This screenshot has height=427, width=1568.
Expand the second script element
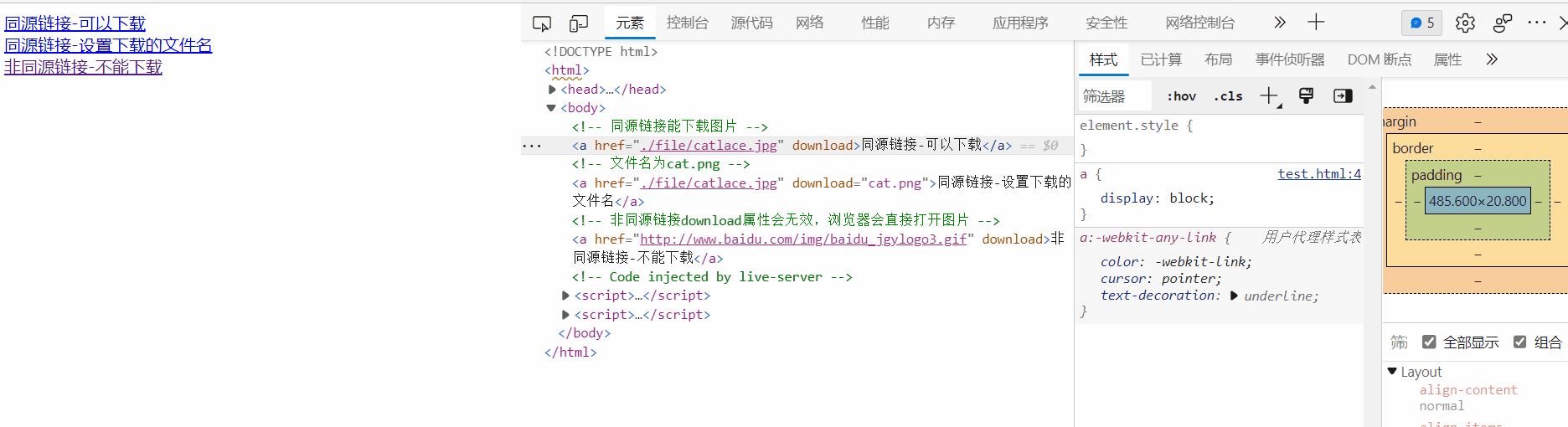[x=565, y=315]
